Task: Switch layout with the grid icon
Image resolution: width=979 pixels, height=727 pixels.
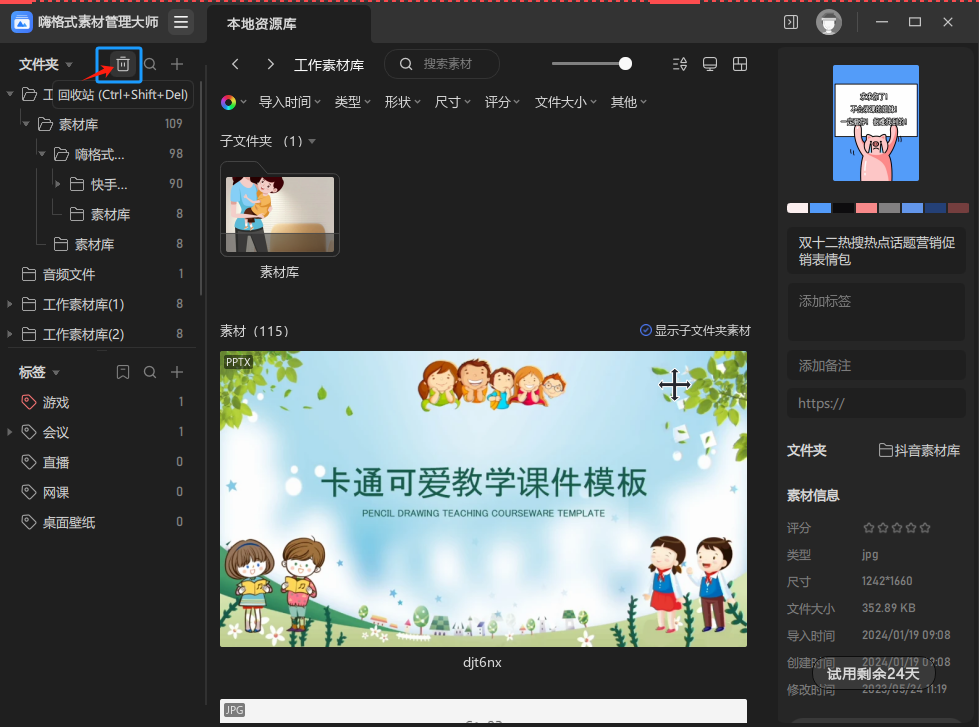Action: click(740, 64)
